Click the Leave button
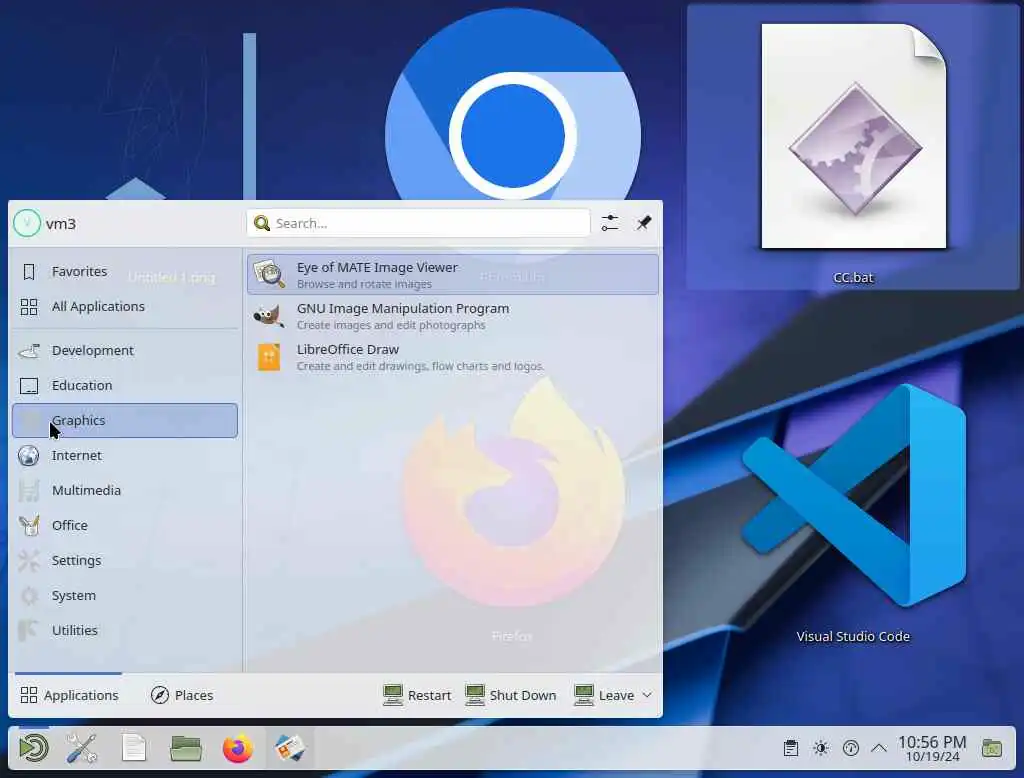The image size is (1024, 778). [604, 695]
